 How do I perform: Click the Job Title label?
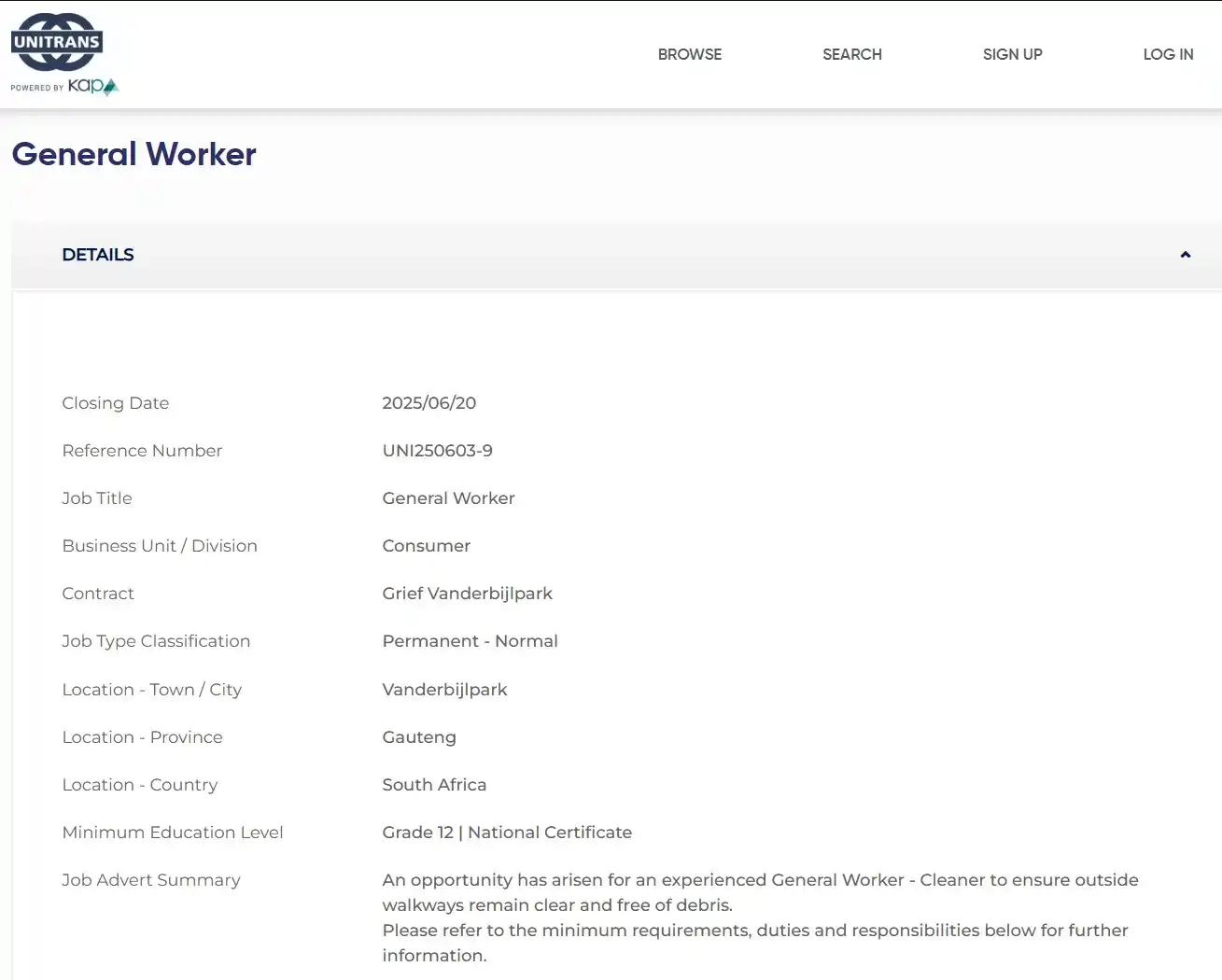[x=97, y=498]
